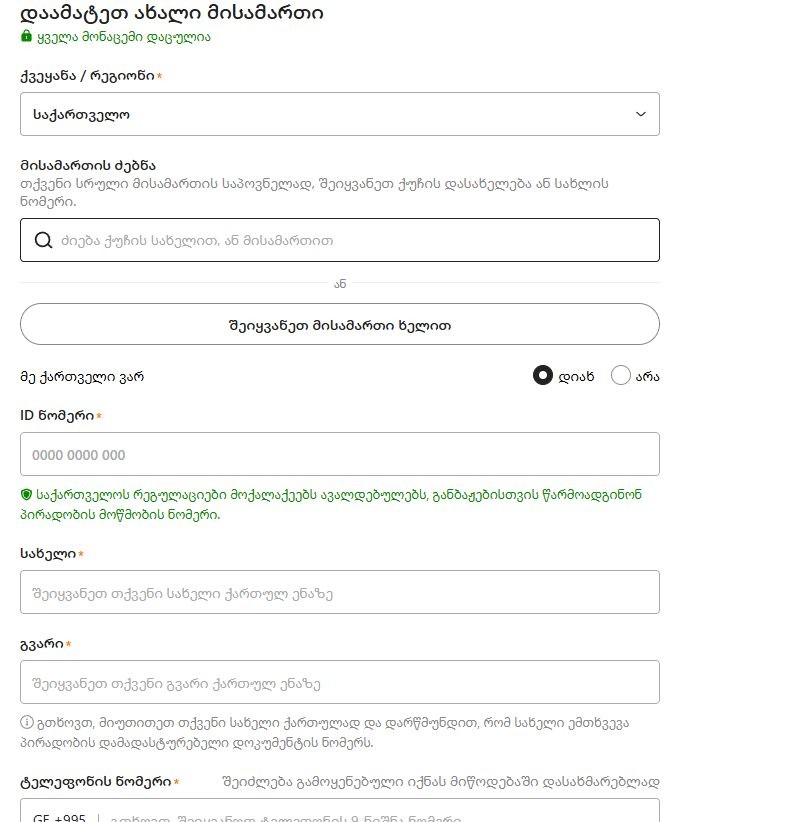Click the ID number field 0000 0000 000
The height and width of the screenshot is (822, 785).
pos(340,454)
